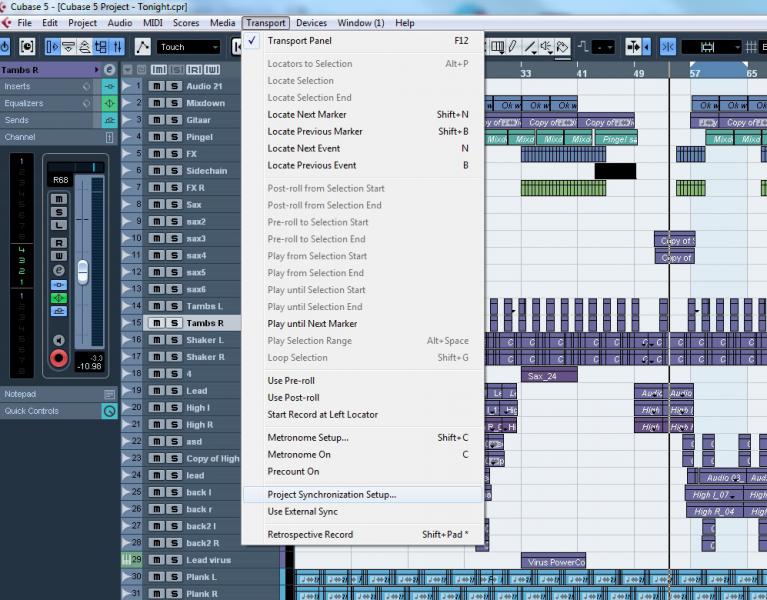Click the Monitor speaker button on channel strip

59,340
